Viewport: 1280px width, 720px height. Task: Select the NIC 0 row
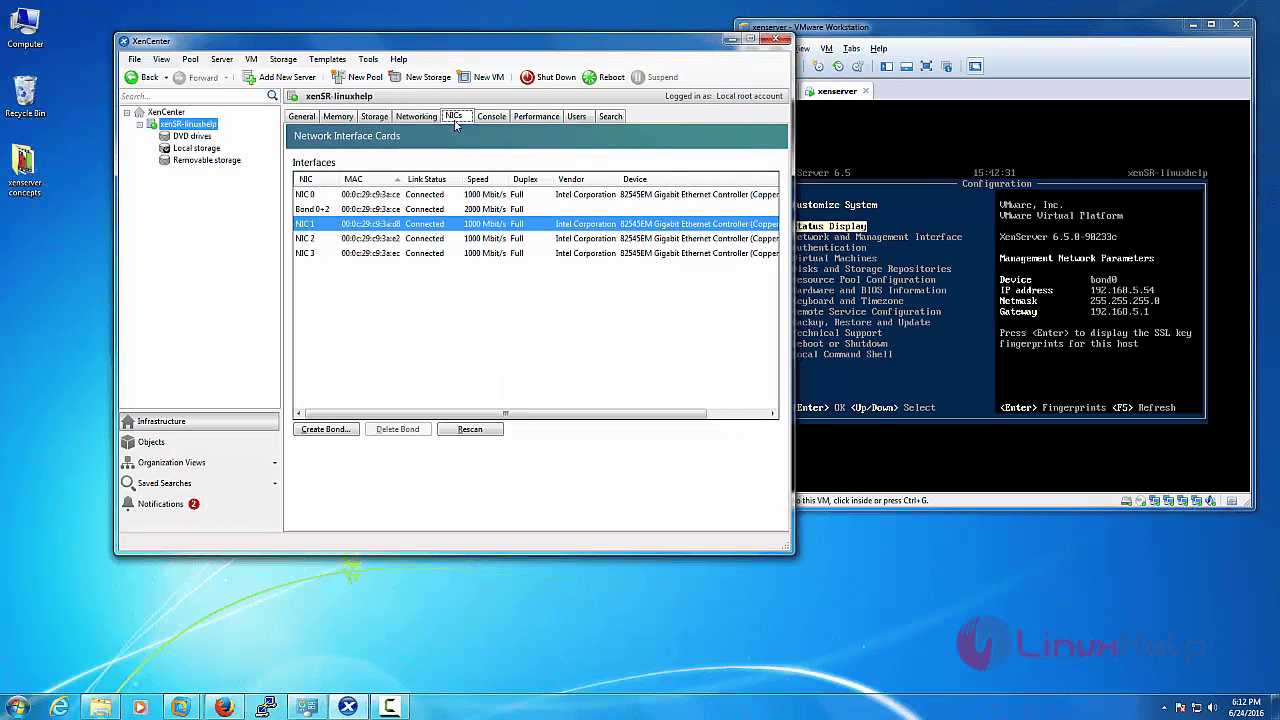coord(535,195)
